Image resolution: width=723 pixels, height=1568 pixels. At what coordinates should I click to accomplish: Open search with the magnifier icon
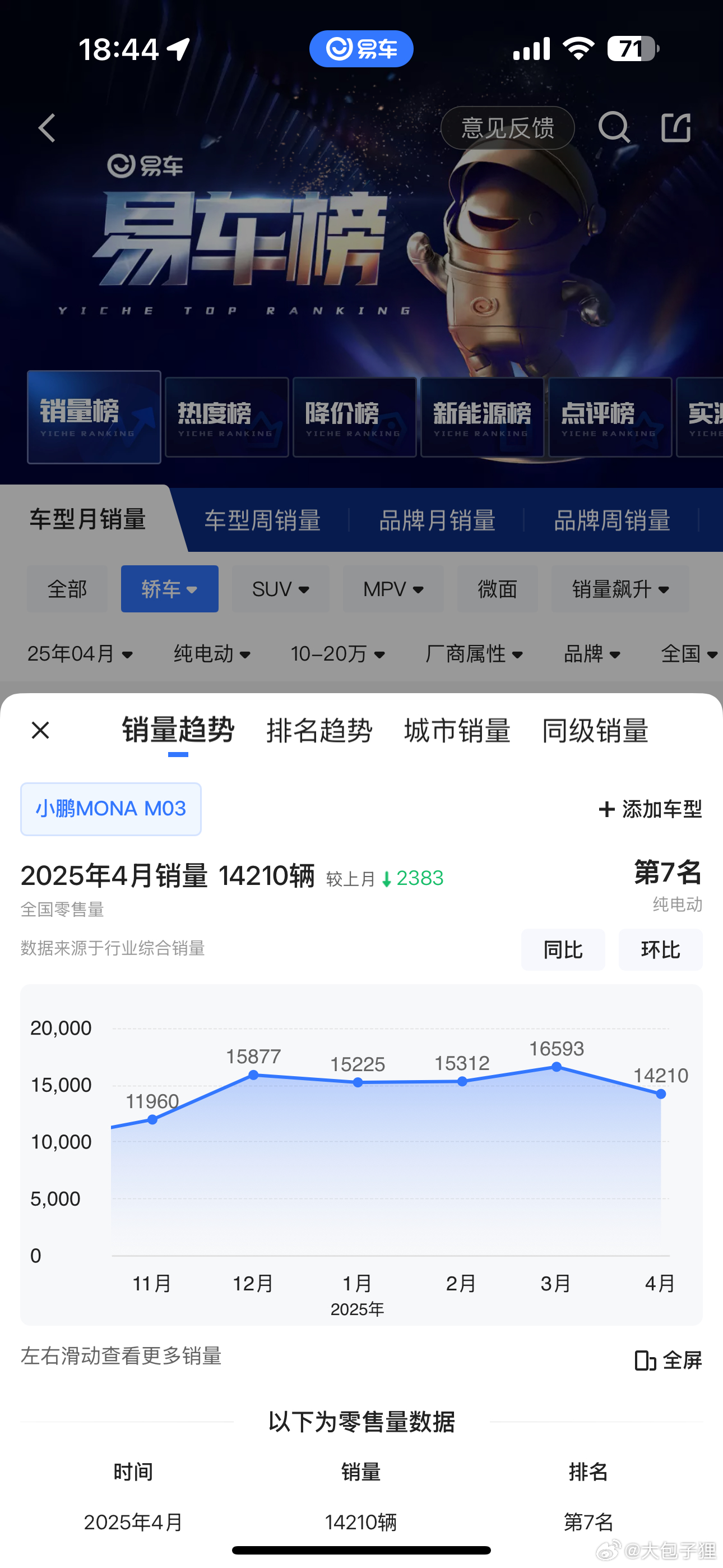tap(614, 128)
